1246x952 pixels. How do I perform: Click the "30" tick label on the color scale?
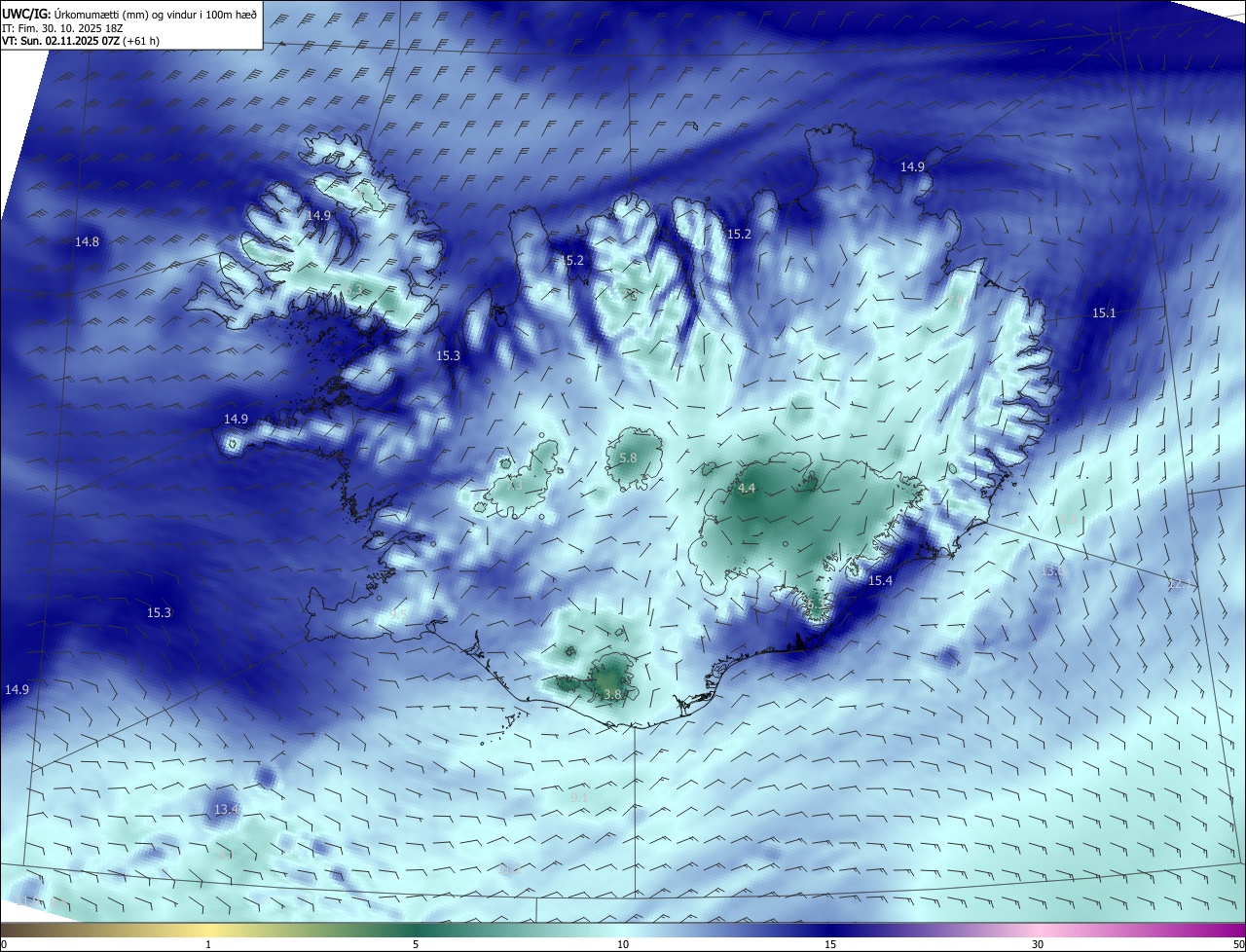[1038, 944]
